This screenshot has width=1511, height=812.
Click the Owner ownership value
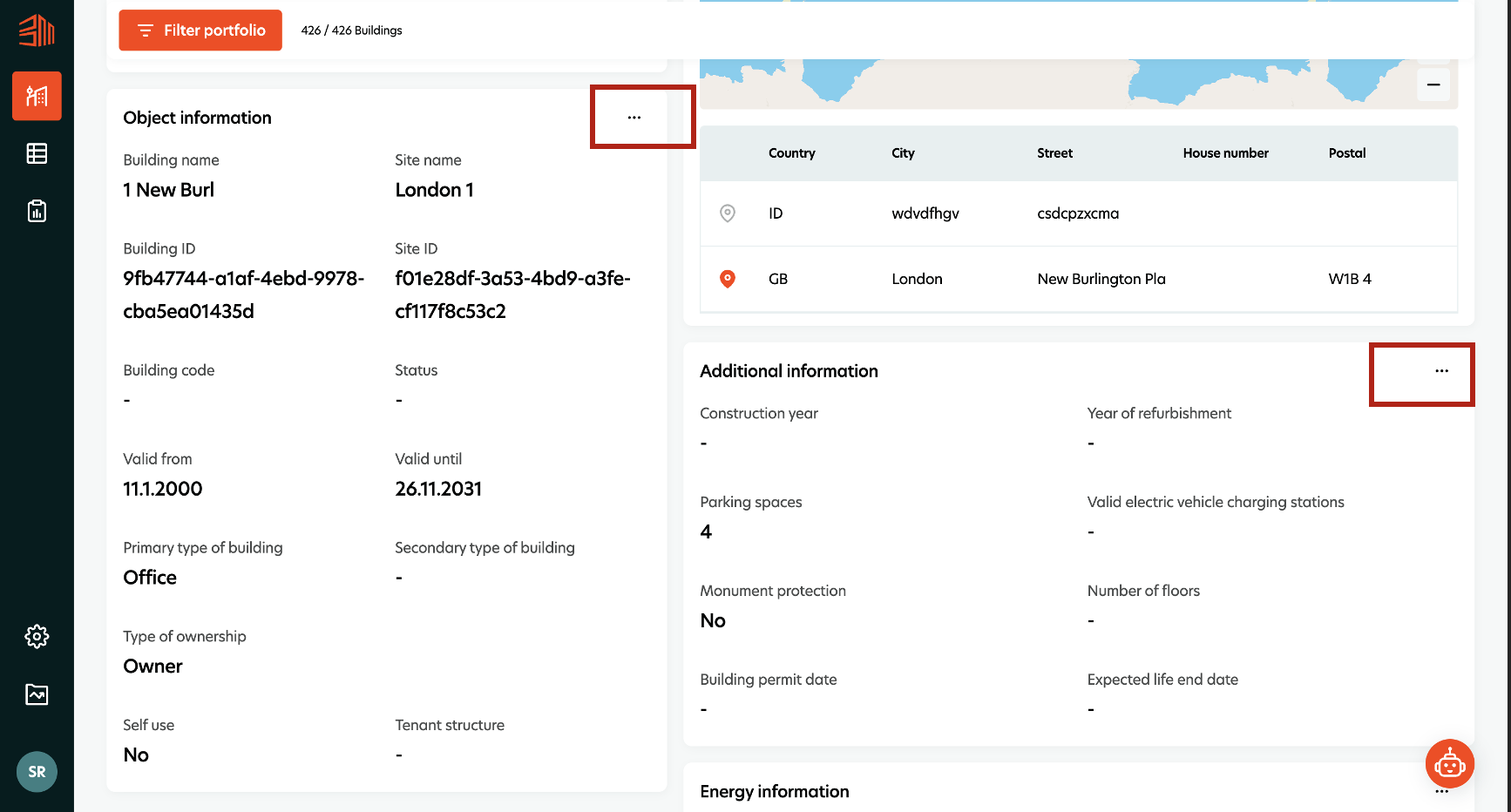[152, 667]
